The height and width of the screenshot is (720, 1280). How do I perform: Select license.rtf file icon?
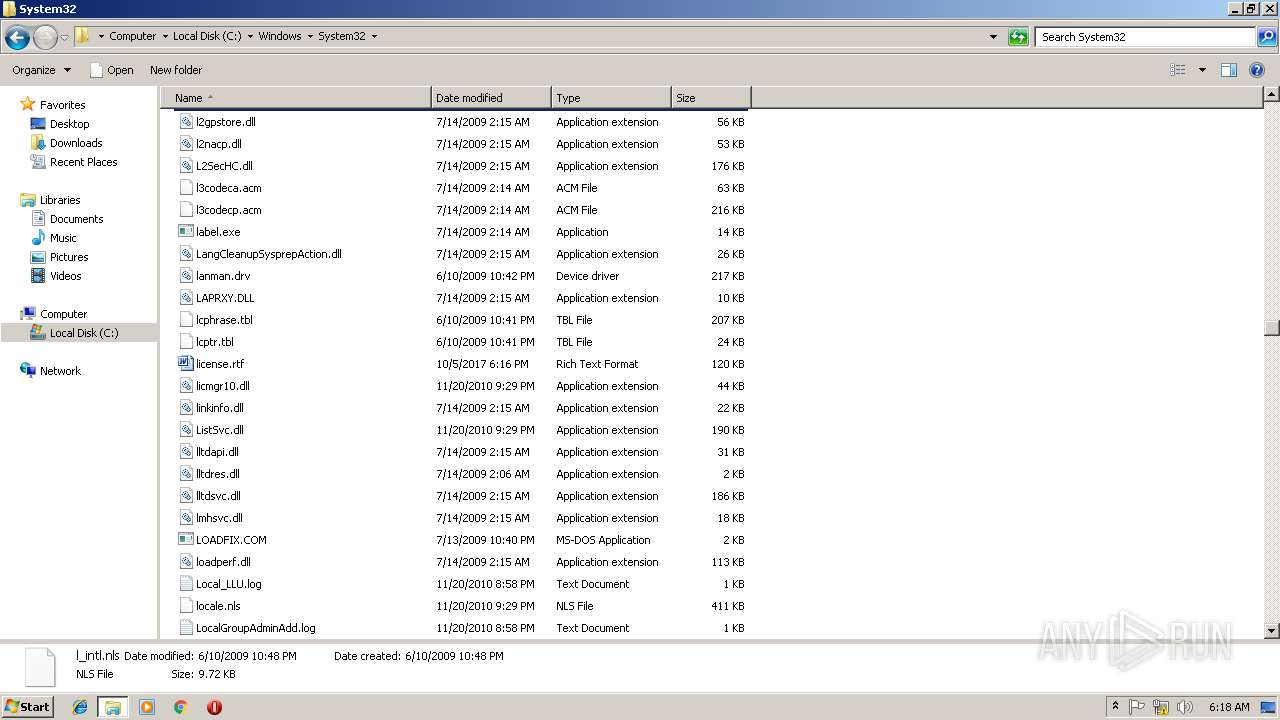click(x=186, y=364)
